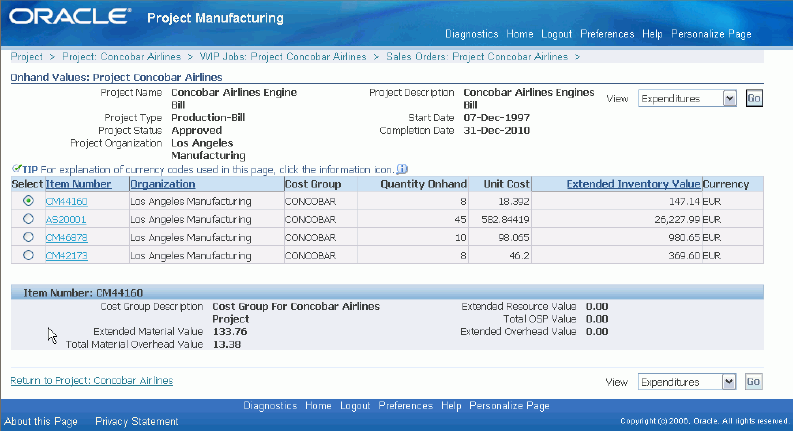
Task: Open Preferences in the top header
Action: click(x=607, y=34)
